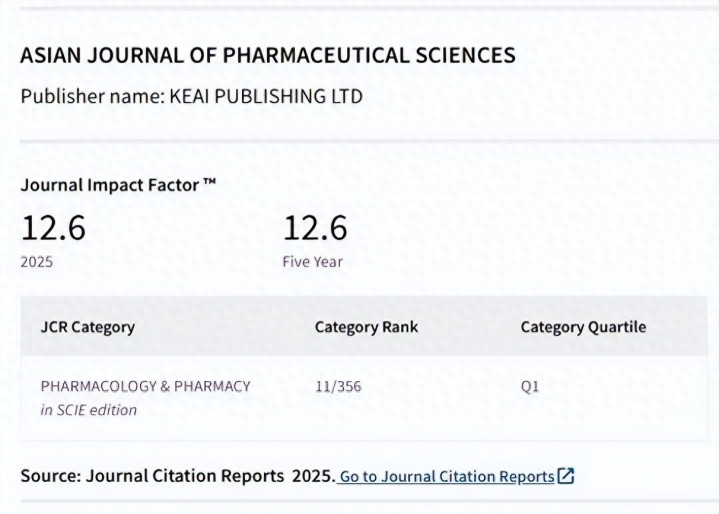The image size is (719, 514).
Task: Click the Q1 quartile value
Action: click(x=530, y=387)
